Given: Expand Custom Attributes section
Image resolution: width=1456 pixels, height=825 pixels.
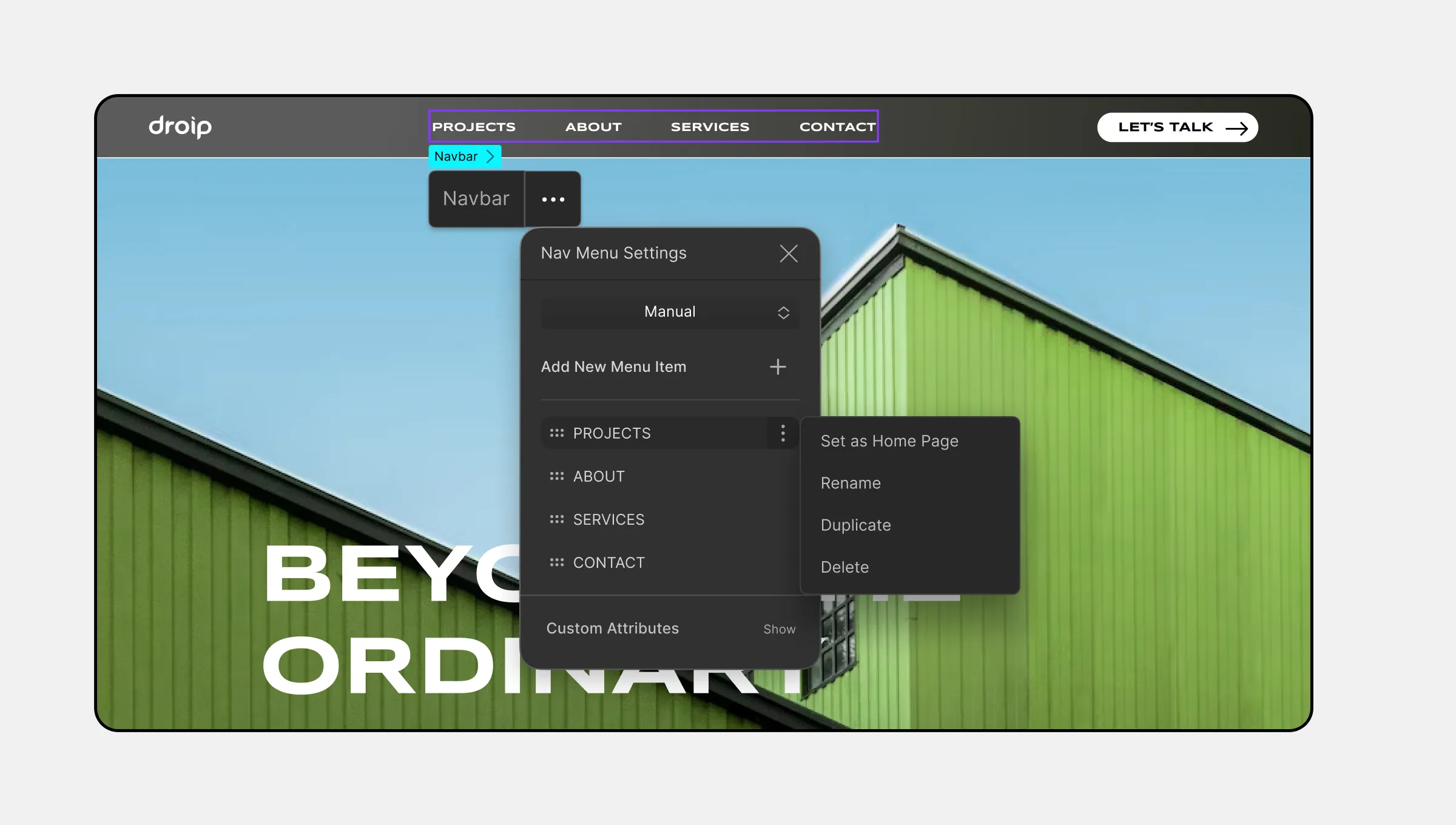Looking at the screenshot, I should click(779, 628).
